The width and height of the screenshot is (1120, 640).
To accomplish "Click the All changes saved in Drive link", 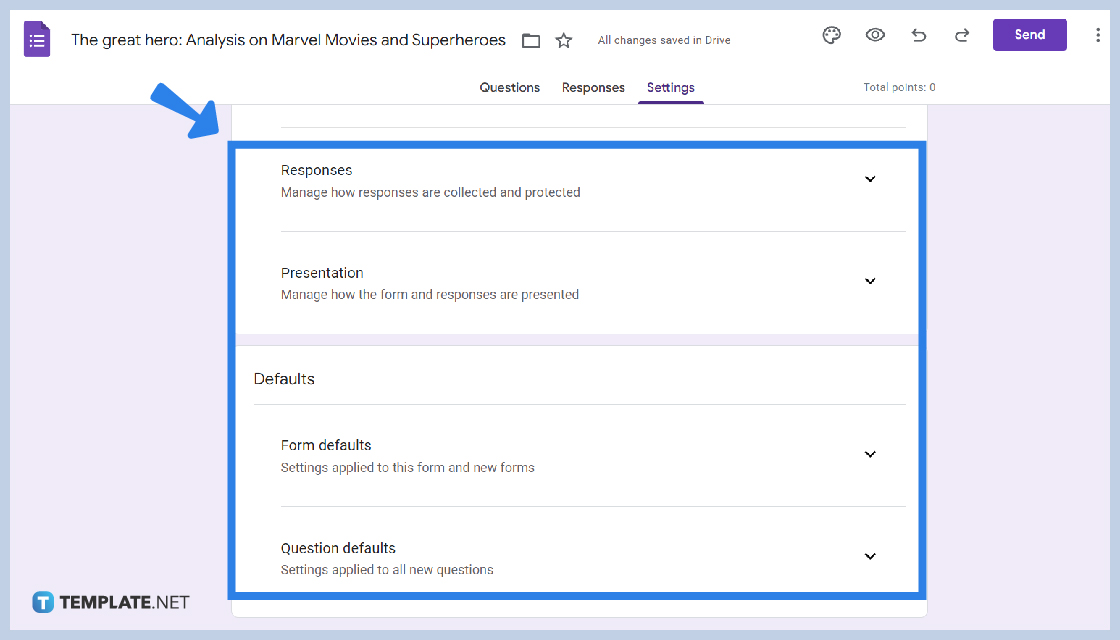I will tap(664, 40).
